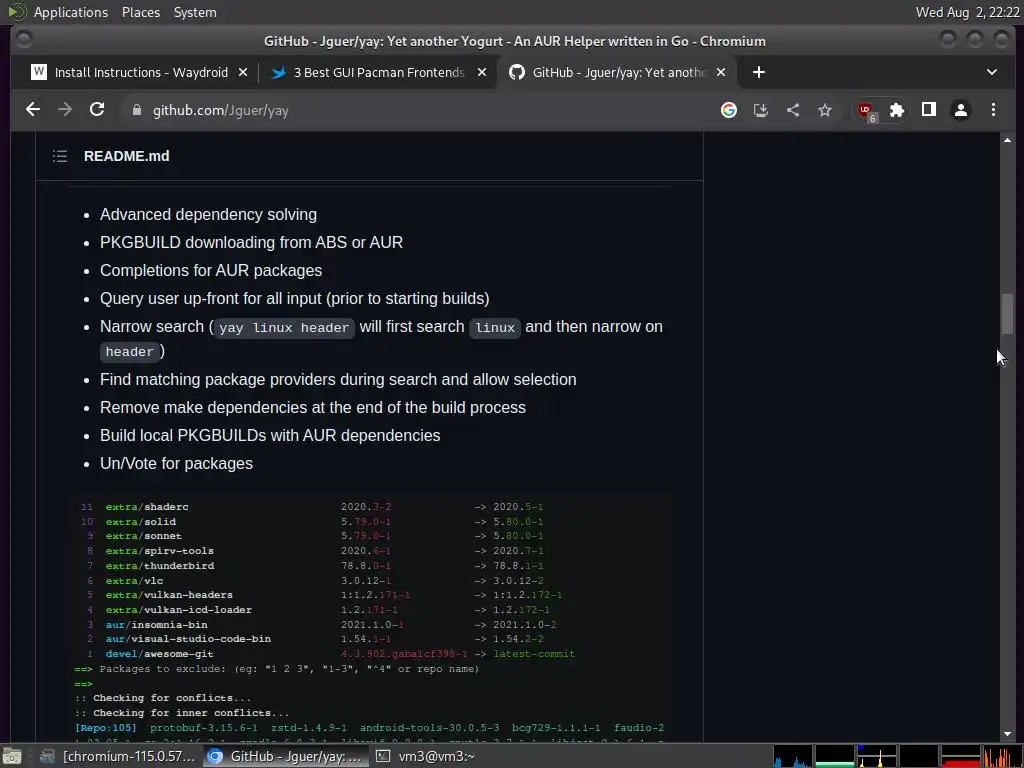Click 'Build local PKGBUILDs with AUR dependencies'
1024x768 pixels.
[x=270, y=436]
